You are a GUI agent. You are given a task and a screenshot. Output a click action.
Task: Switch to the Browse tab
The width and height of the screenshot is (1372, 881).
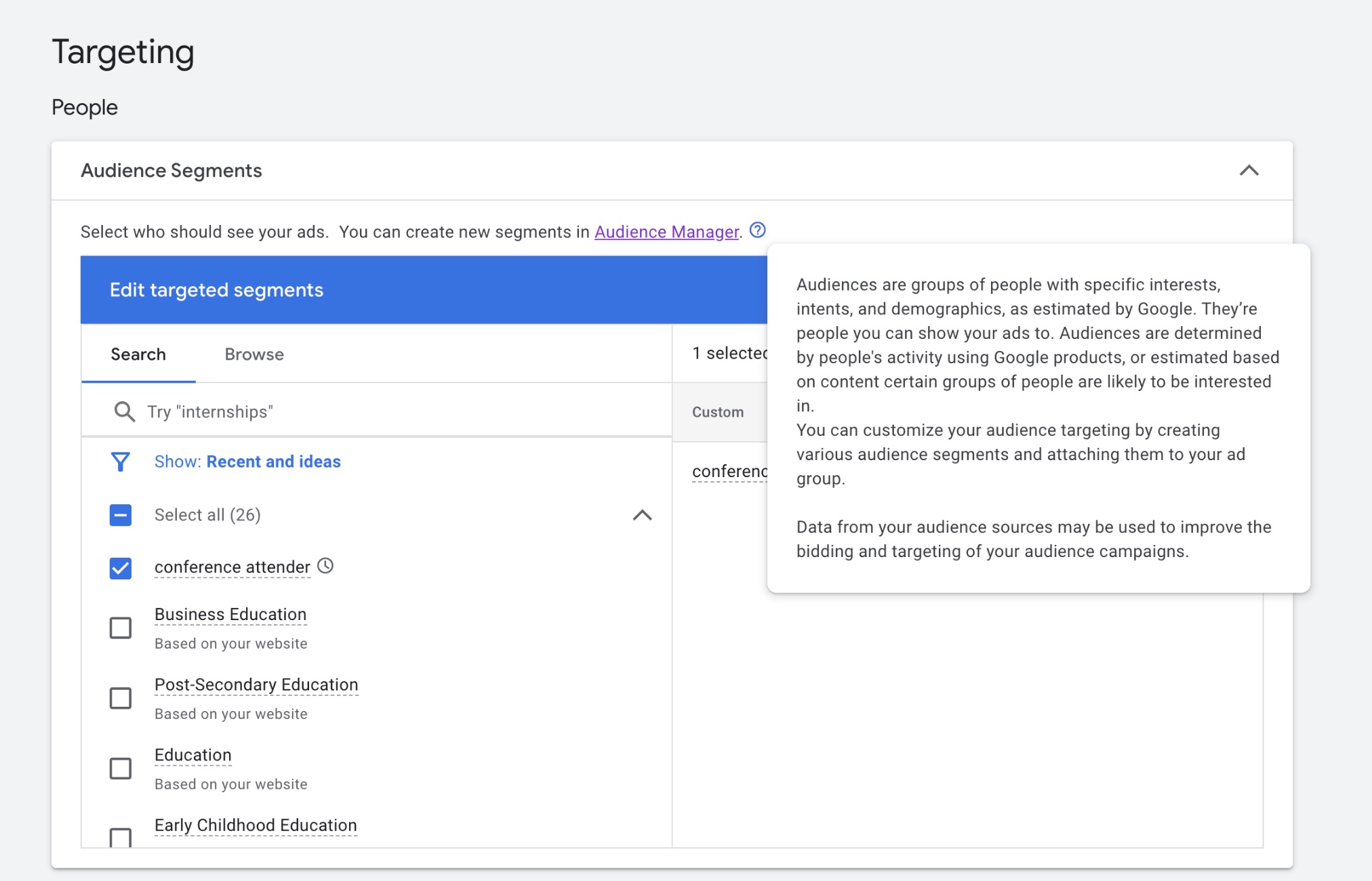(254, 354)
